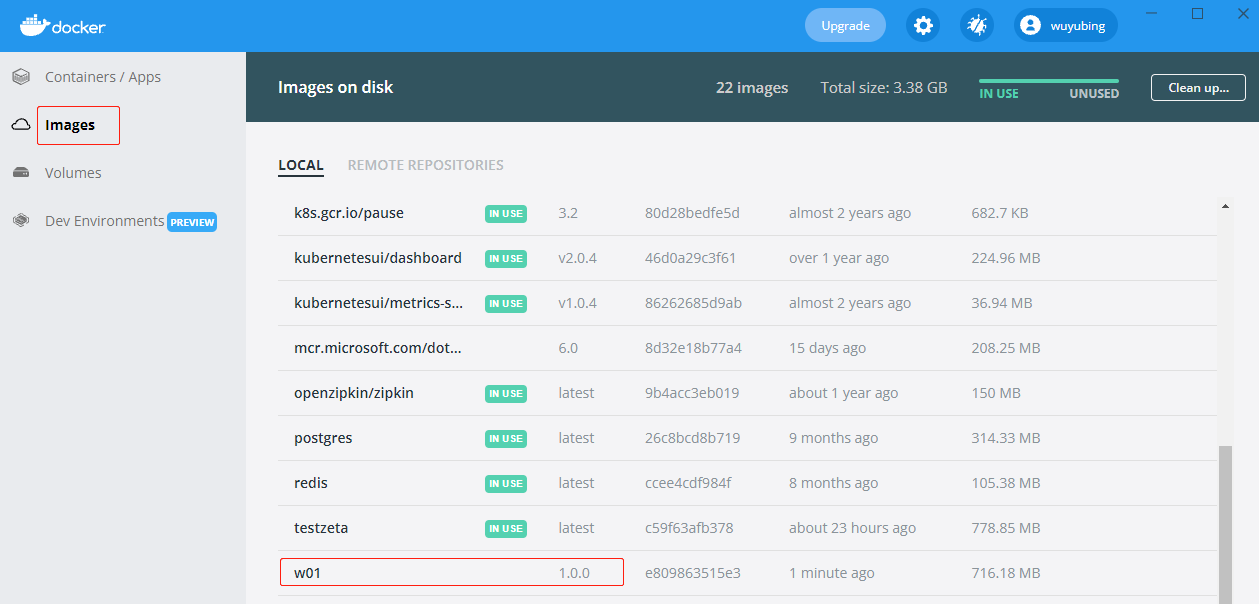Click the 716.18 MB size value
1259x604 pixels.
1006,573
